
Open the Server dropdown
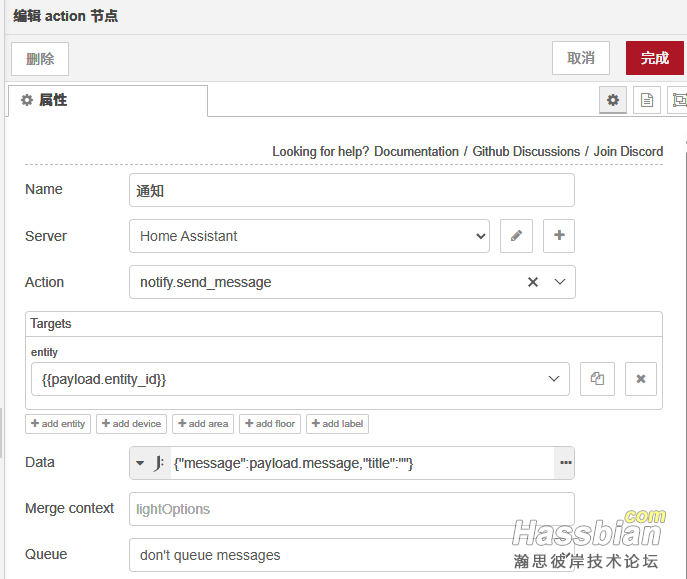coord(309,236)
